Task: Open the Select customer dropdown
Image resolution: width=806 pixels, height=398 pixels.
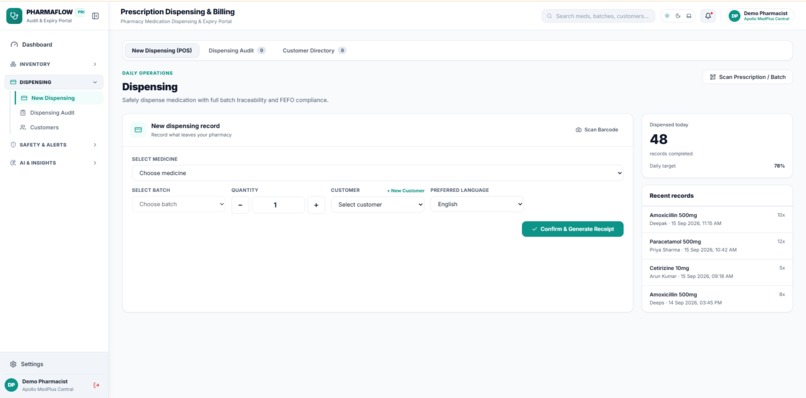Action: (378, 205)
